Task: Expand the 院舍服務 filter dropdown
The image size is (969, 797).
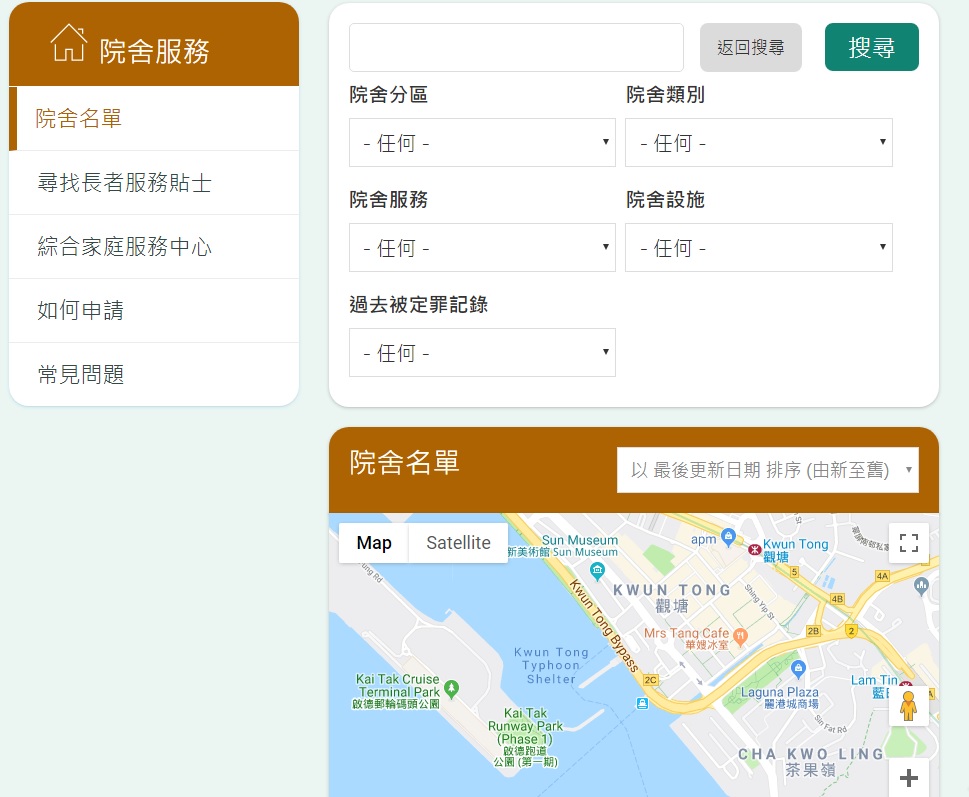Action: tap(482, 248)
